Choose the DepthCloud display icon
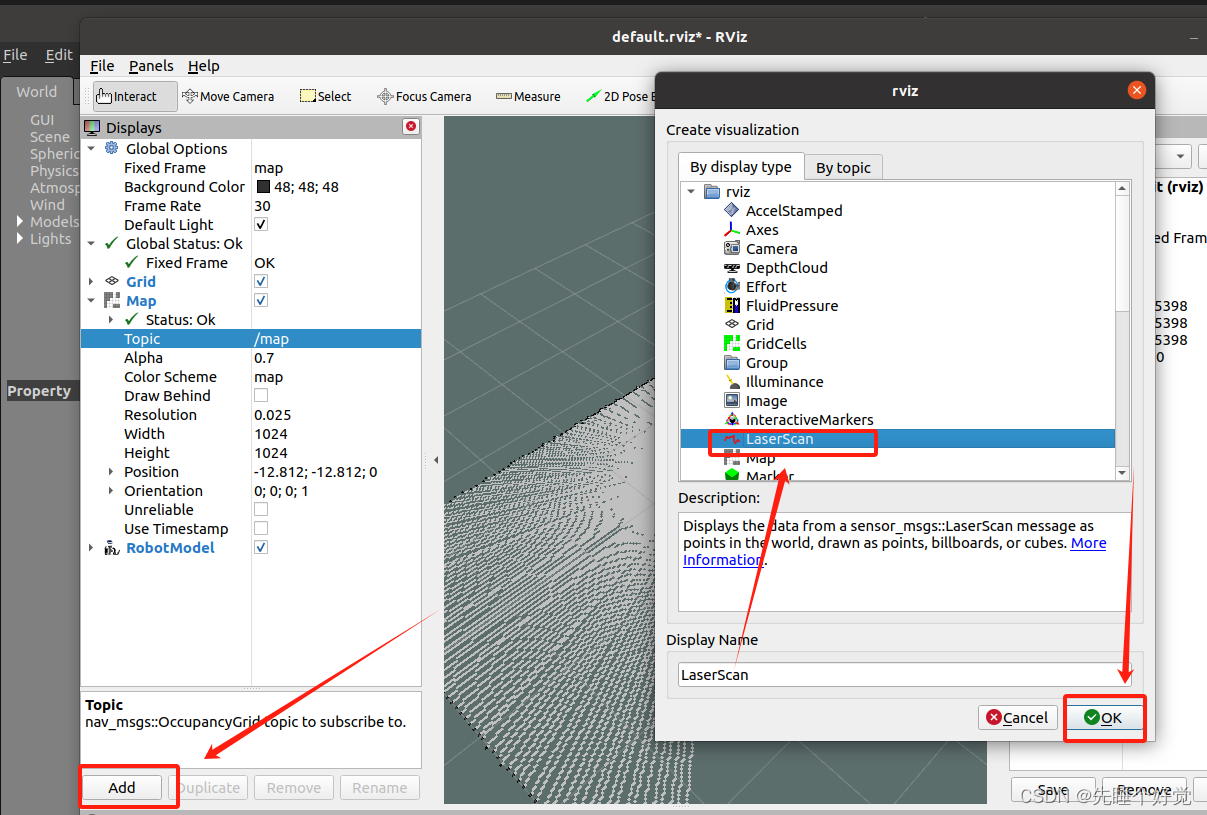The height and width of the screenshot is (815, 1207). coord(732,267)
